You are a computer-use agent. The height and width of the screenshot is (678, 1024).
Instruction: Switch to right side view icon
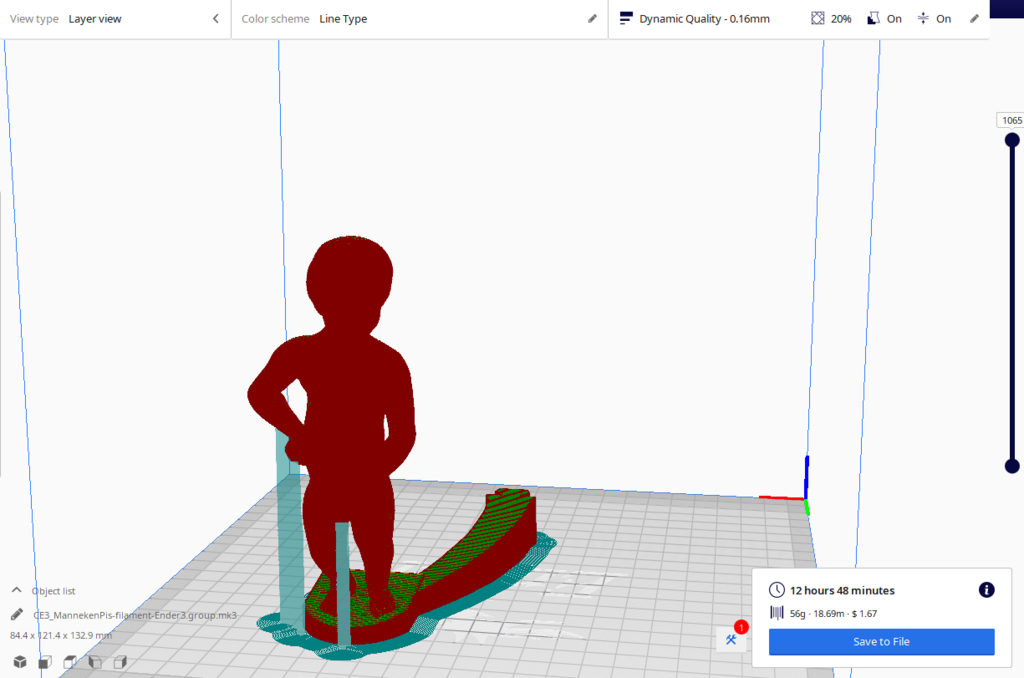[120, 662]
